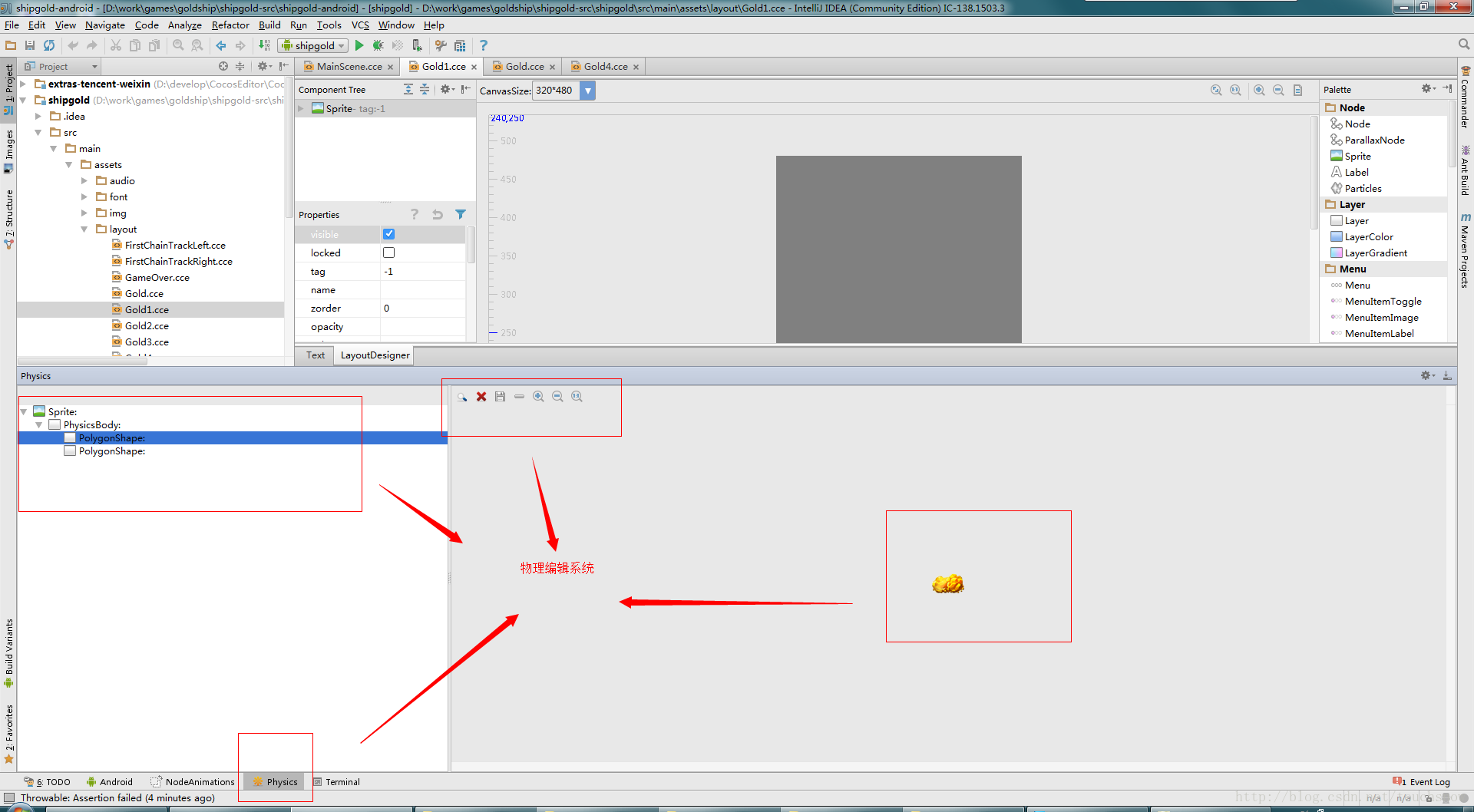The width and height of the screenshot is (1474, 812).
Task: Expand all in Component Tree header
Action: click(x=408, y=89)
